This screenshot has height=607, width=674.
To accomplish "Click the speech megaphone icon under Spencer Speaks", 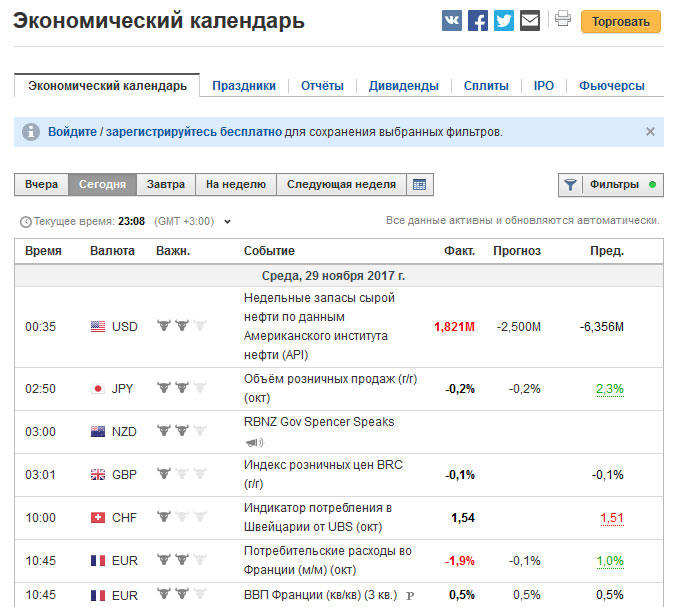I will pyautogui.click(x=254, y=442).
